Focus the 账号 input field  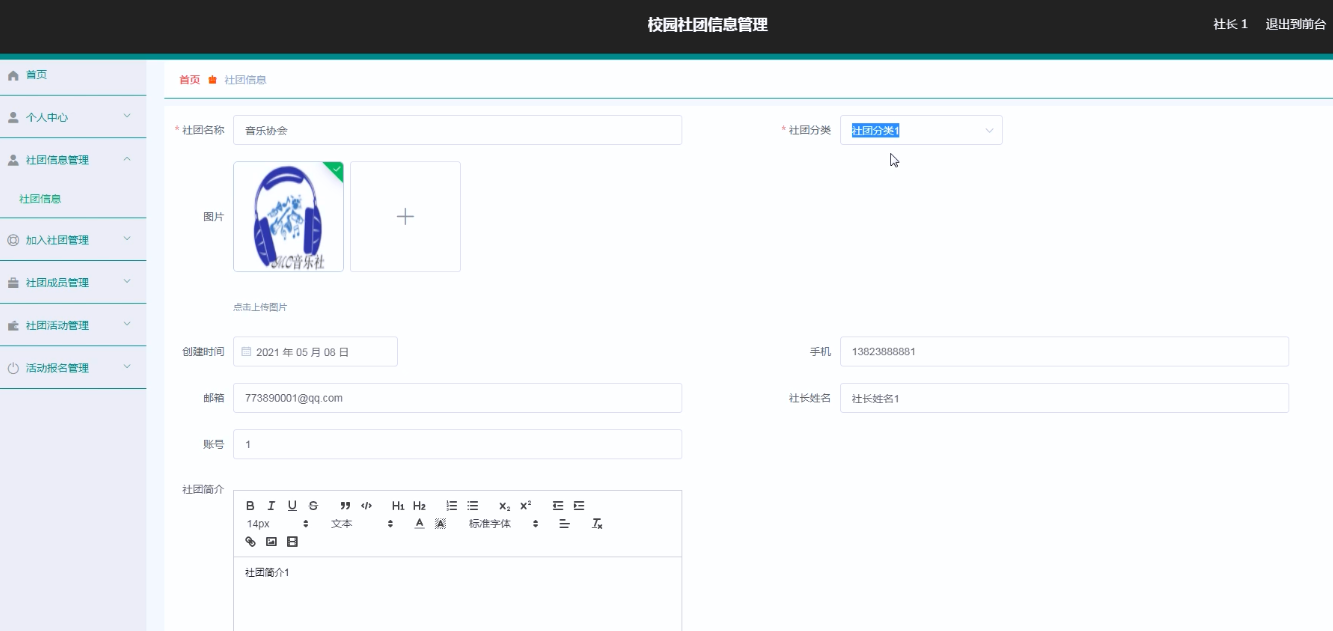pos(457,444)
